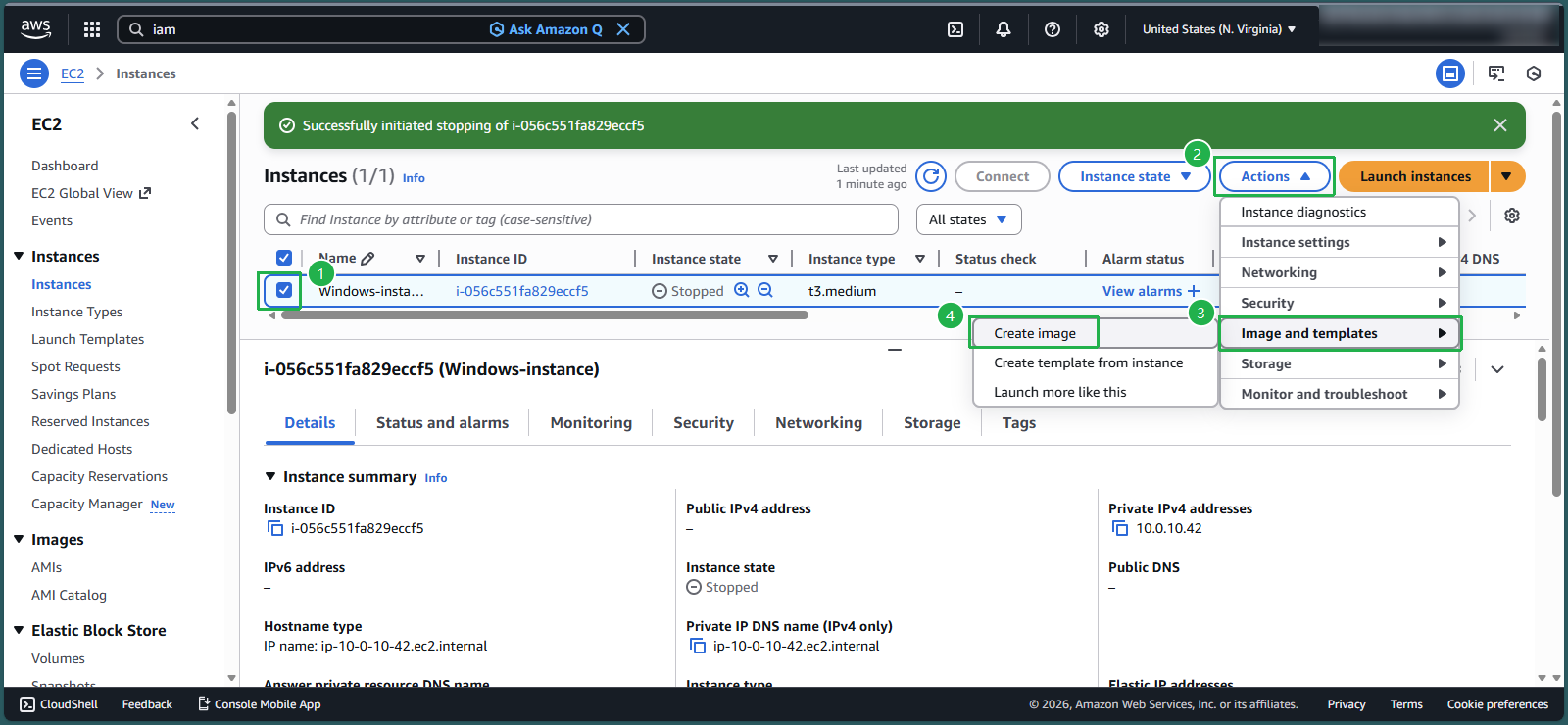Switch to the Networking details tab

click(818, 422)
